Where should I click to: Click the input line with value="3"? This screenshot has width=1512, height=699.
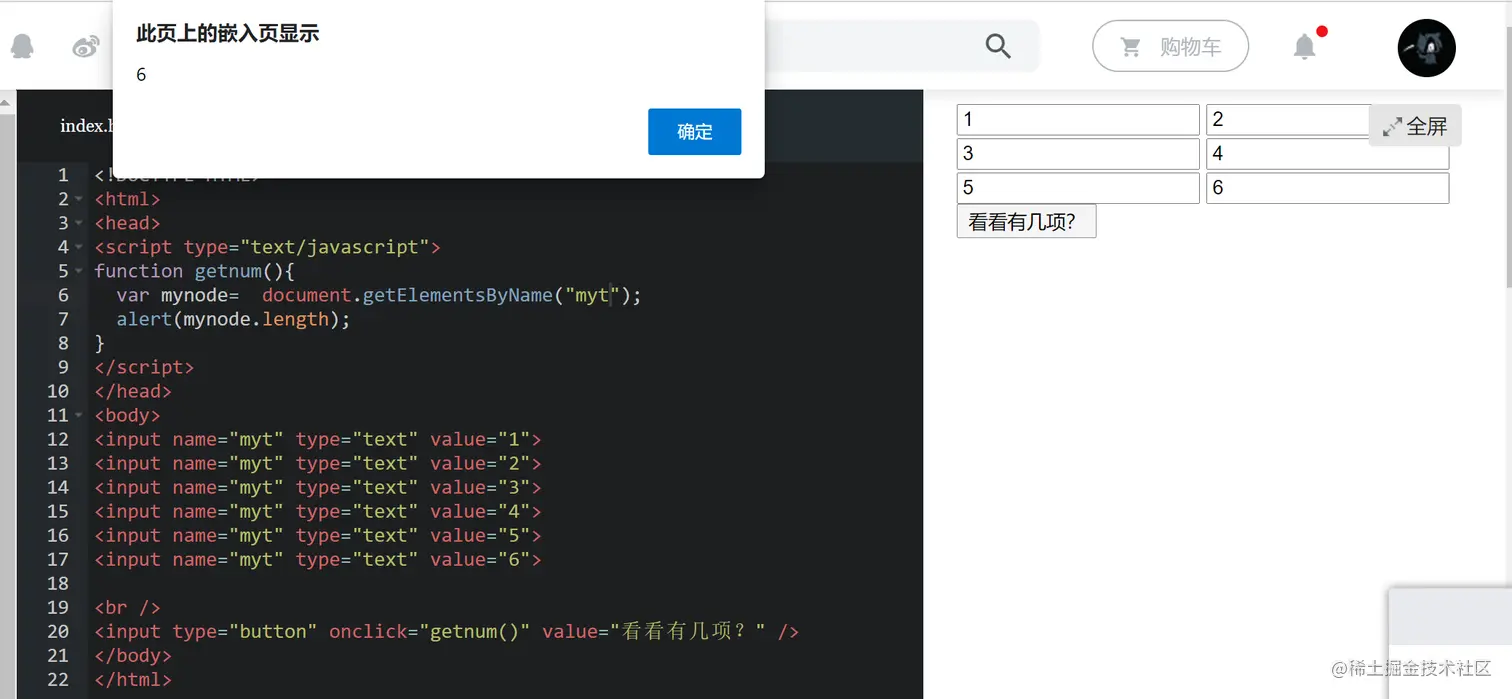pos(318,487)
